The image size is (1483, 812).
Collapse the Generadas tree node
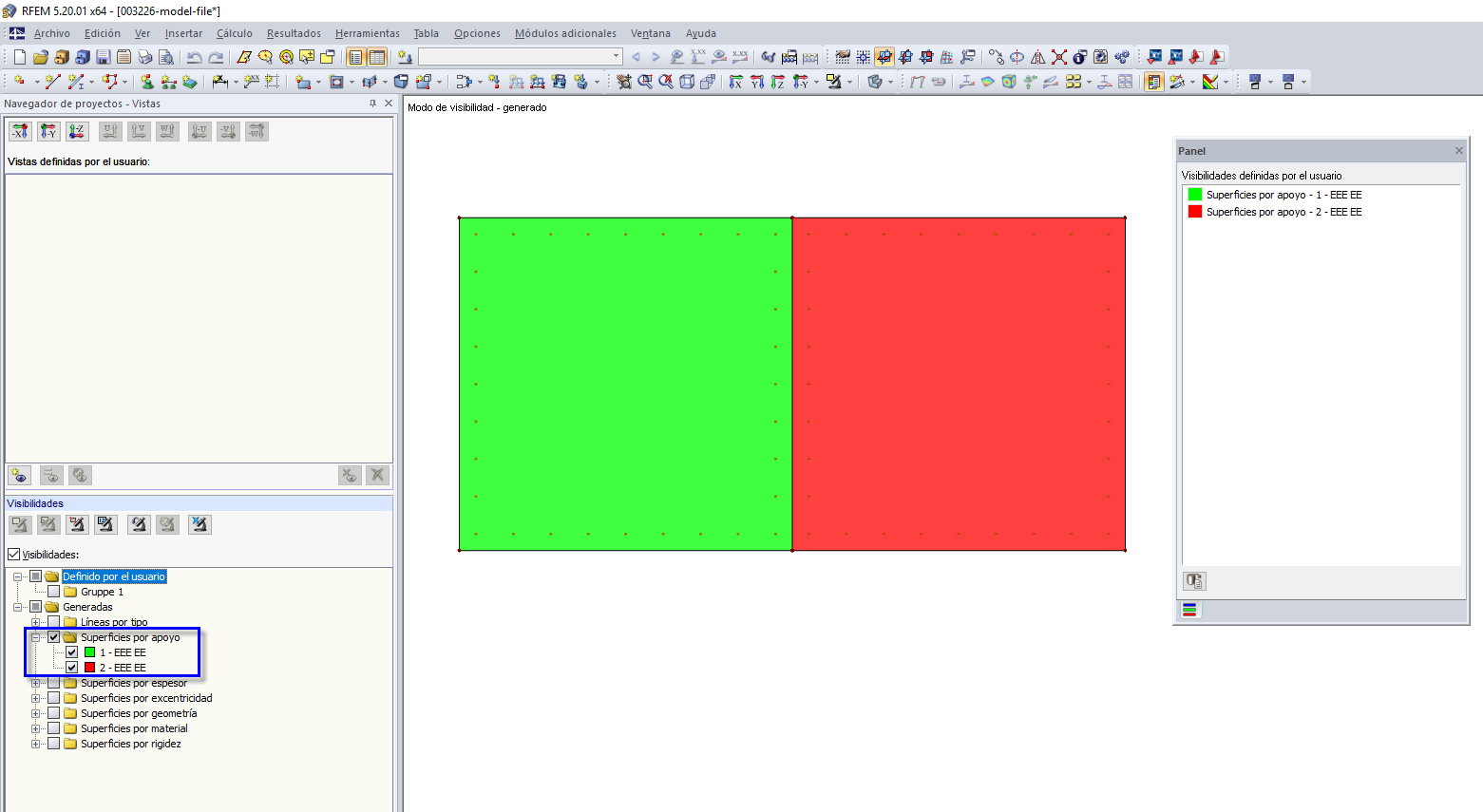coord(17,607)
